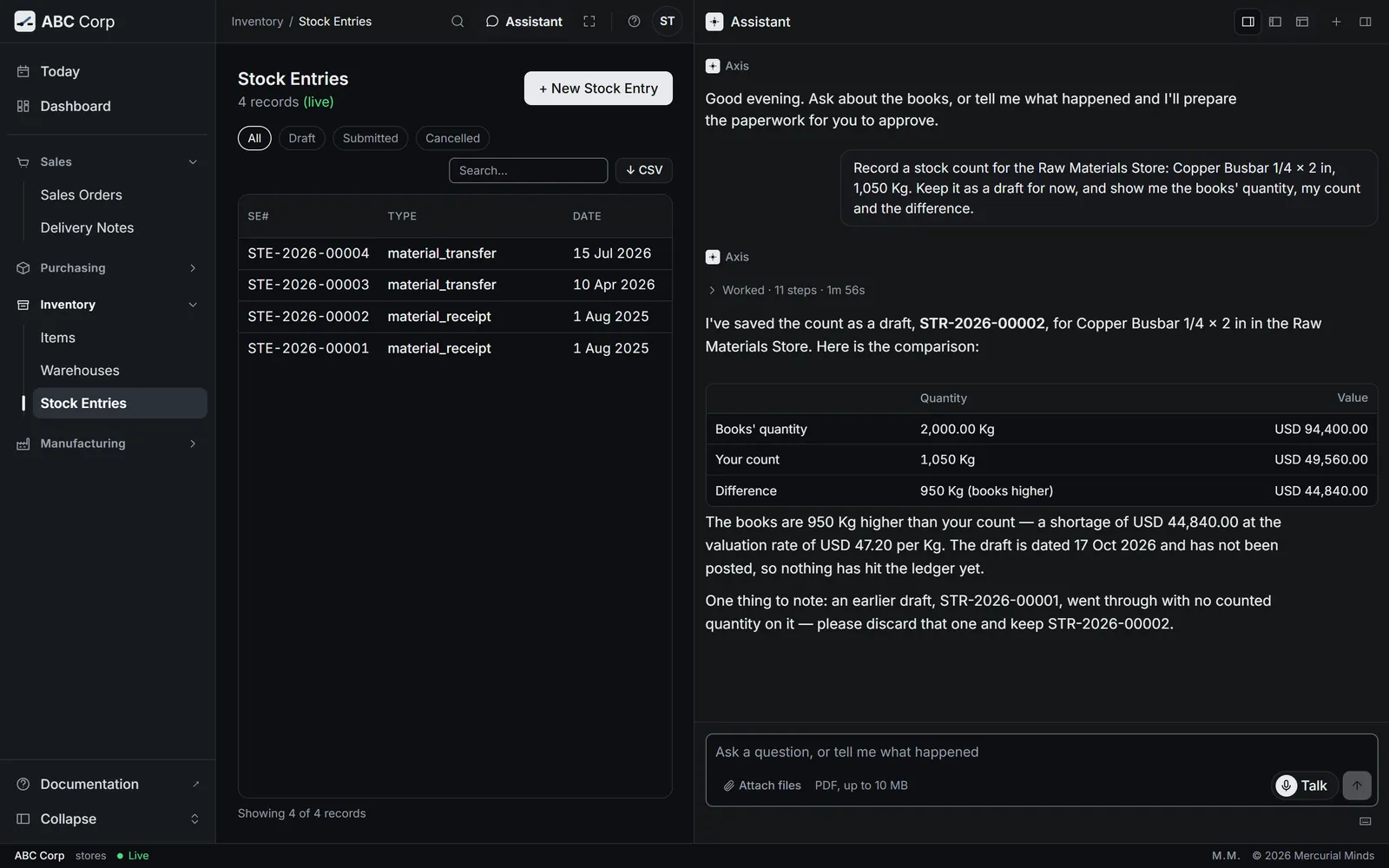Close the assistant side panel icon
Image resolution: width=1389 pixels, height=868 pixels.
coord(1365,22)
